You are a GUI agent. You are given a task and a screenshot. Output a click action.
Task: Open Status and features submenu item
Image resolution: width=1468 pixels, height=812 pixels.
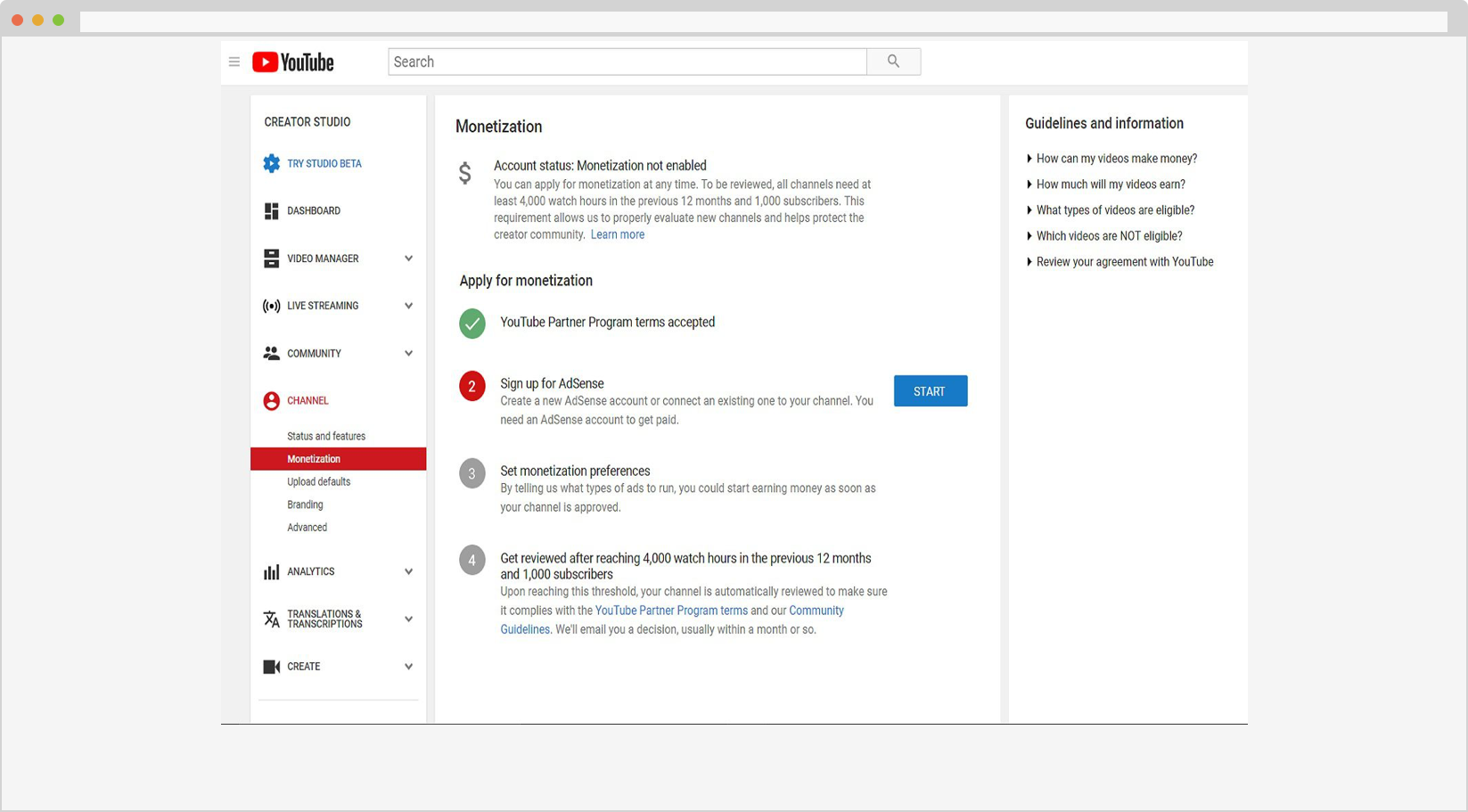326,437
